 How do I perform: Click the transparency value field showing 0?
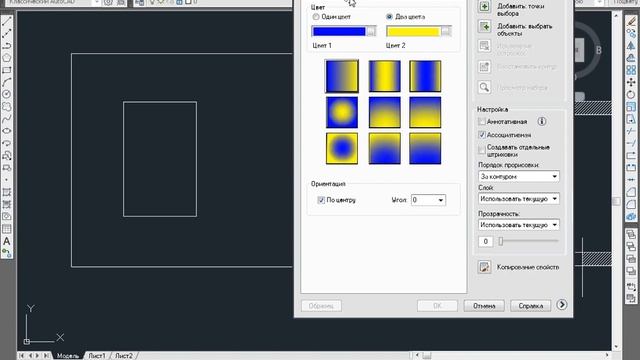click(486, 241)
